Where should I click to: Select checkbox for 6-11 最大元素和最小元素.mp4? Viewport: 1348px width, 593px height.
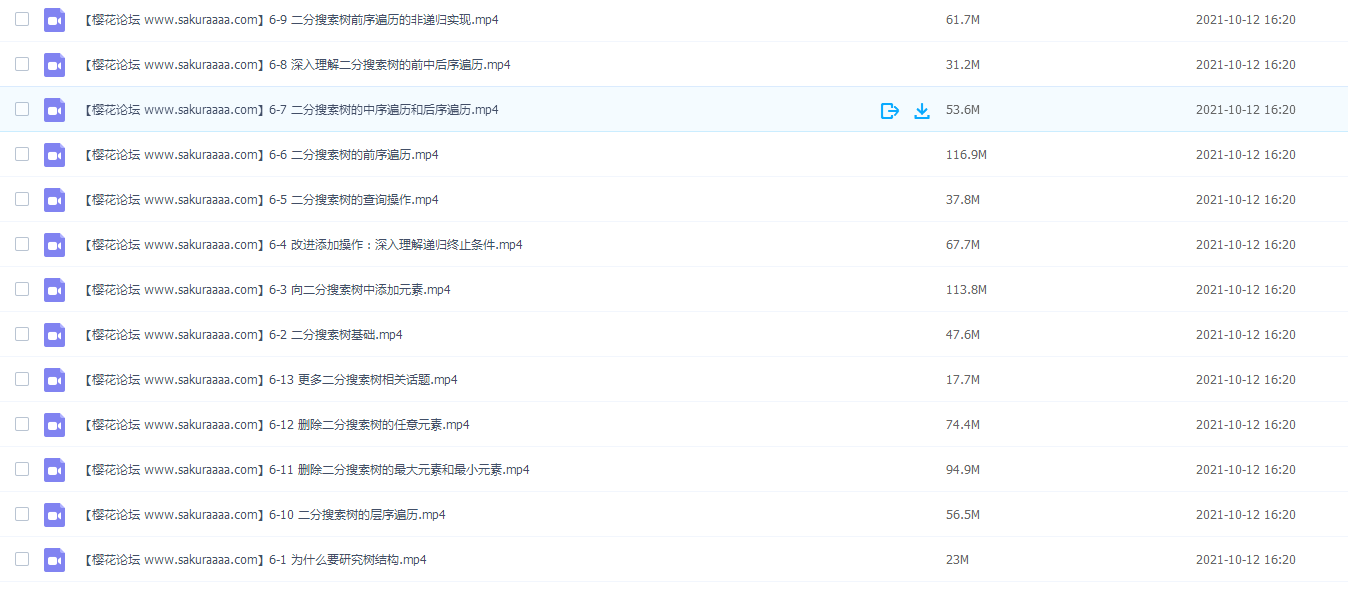tap(22, 469)
